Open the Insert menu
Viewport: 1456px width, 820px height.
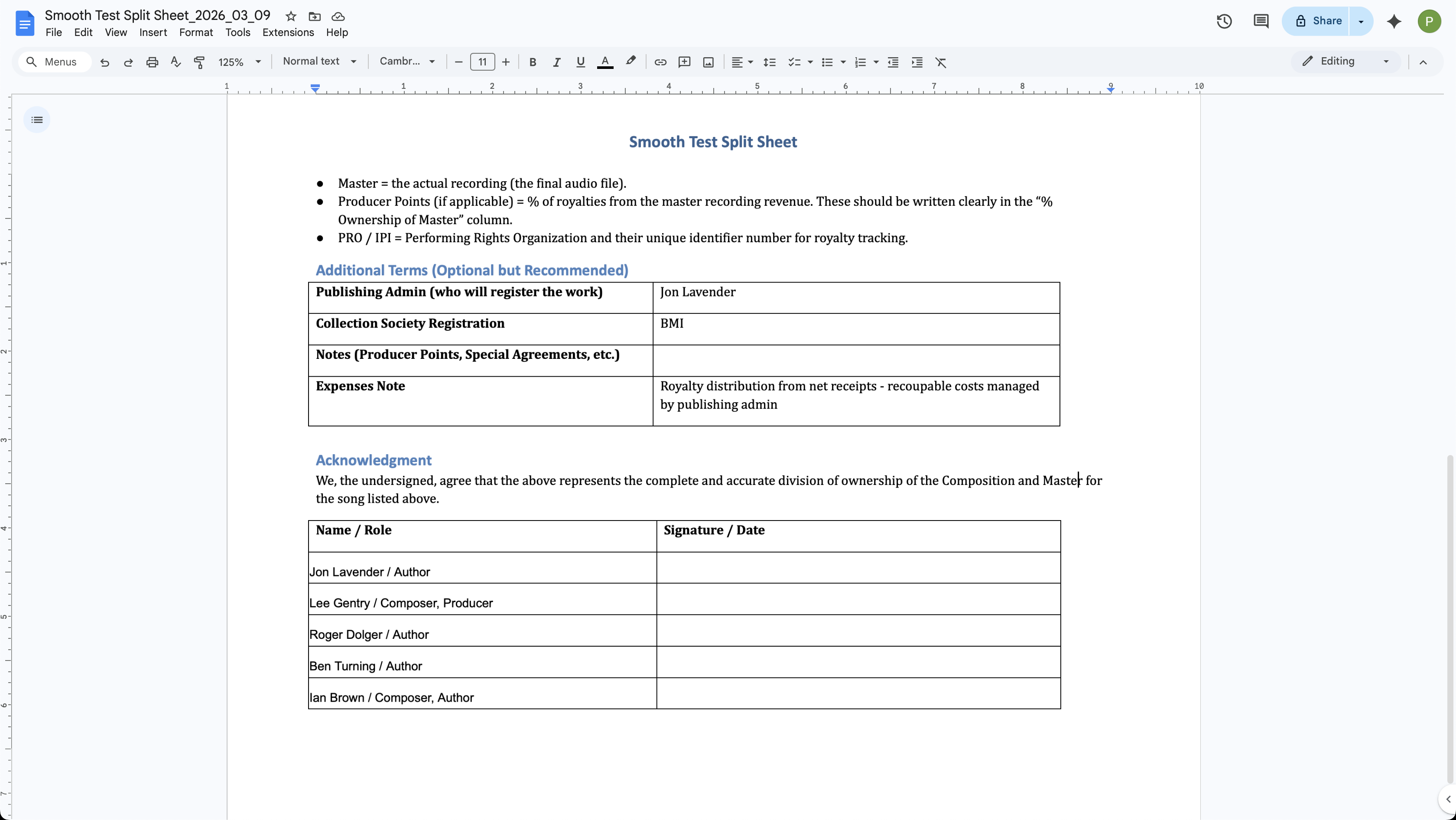(x=153, y=32)
